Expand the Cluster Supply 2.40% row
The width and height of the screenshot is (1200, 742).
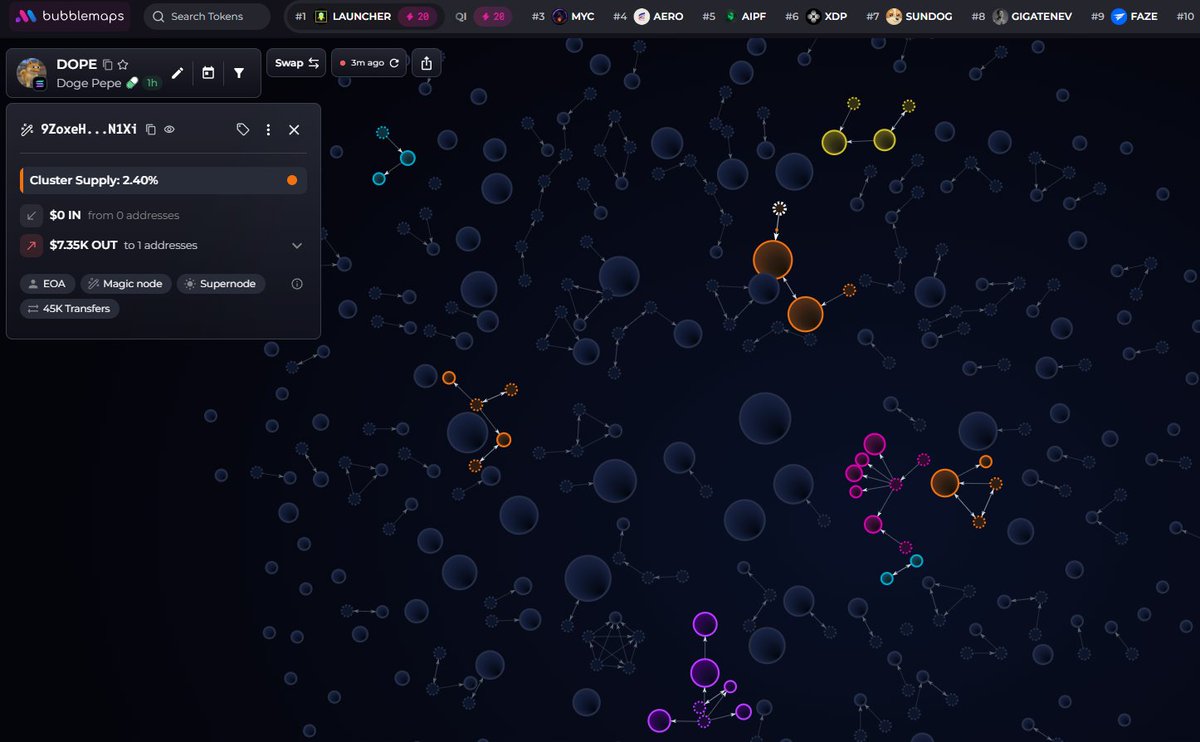point(163,180)
